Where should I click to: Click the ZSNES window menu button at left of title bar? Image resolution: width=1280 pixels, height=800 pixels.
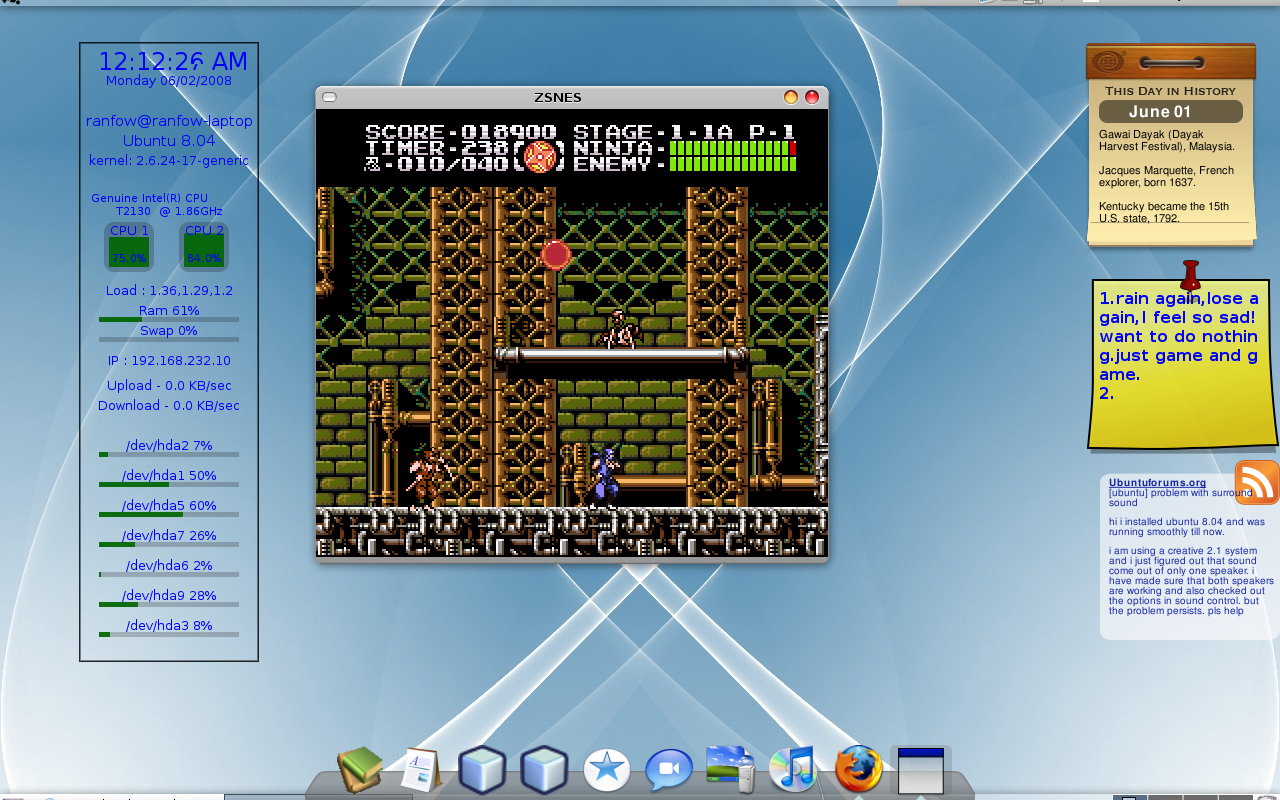point(329,97)
